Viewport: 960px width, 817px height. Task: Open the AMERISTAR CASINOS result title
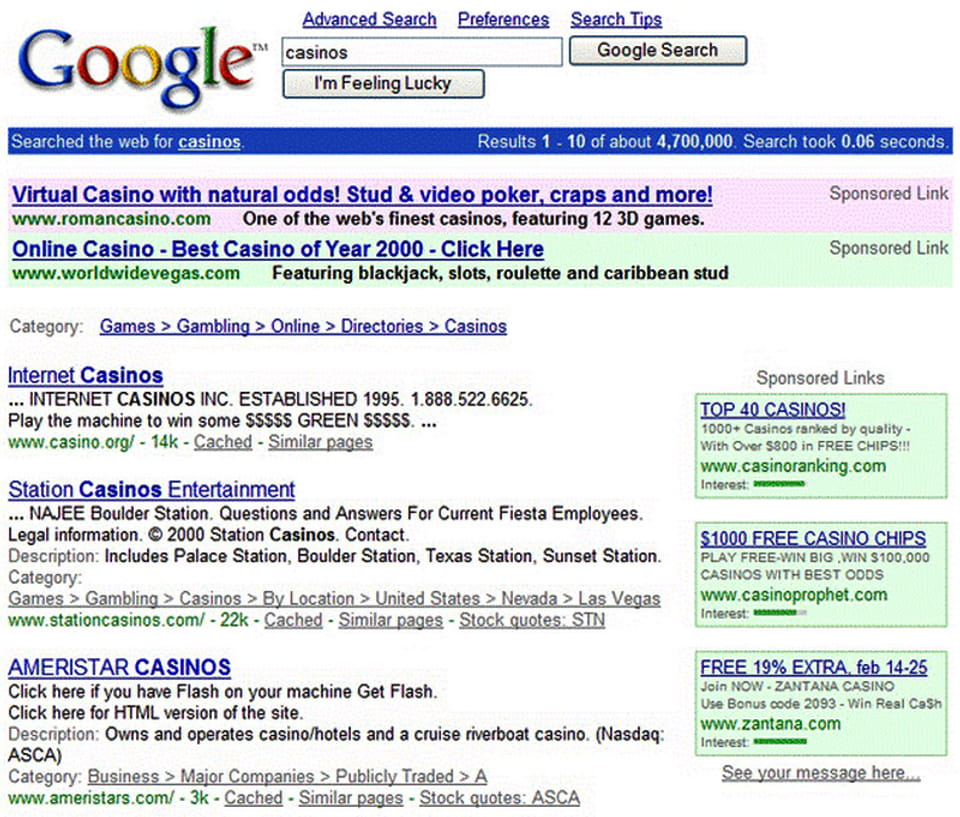pos(119,667)
